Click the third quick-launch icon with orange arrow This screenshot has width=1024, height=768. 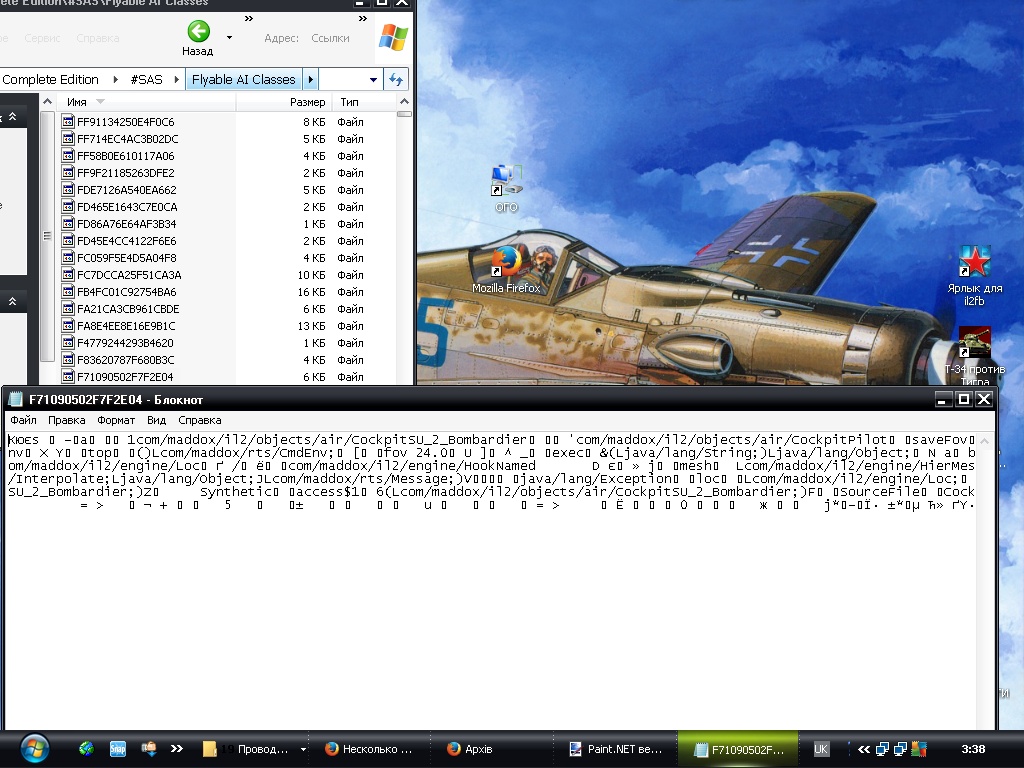[149, 749]
